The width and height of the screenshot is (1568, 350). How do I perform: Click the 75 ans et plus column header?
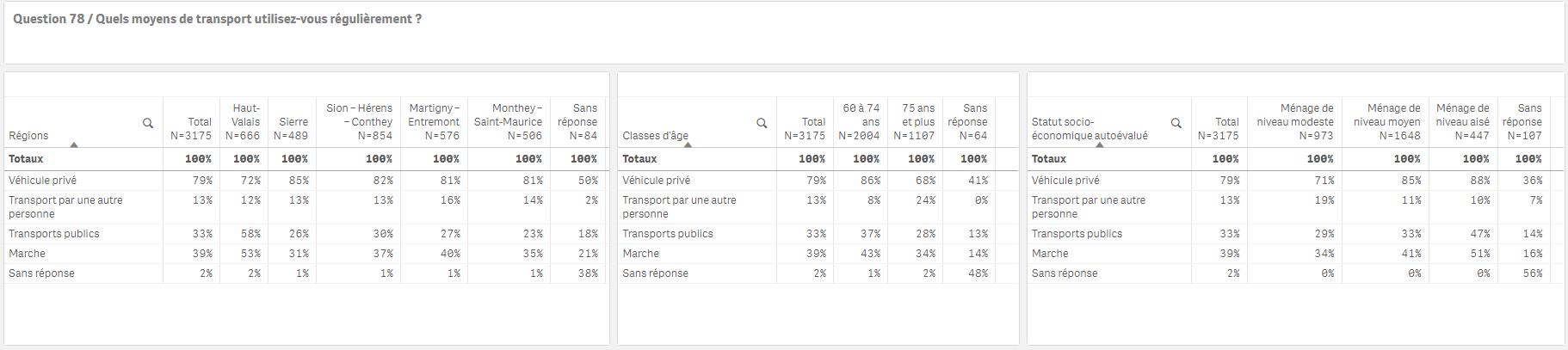(x=915, y=121)
